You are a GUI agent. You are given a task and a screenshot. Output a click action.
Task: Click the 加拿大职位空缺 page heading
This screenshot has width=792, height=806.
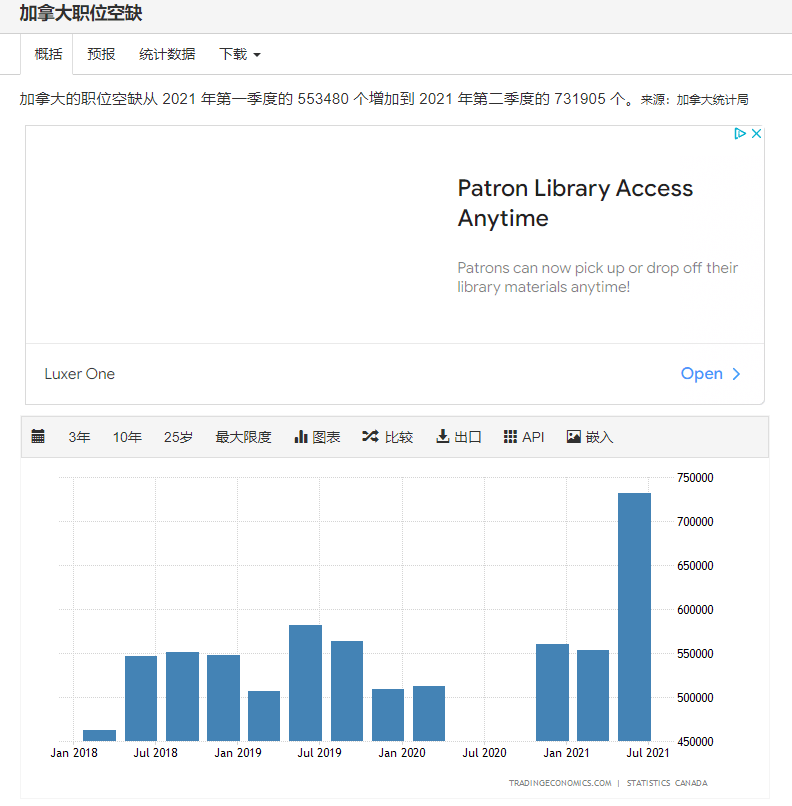pos(81,13)
